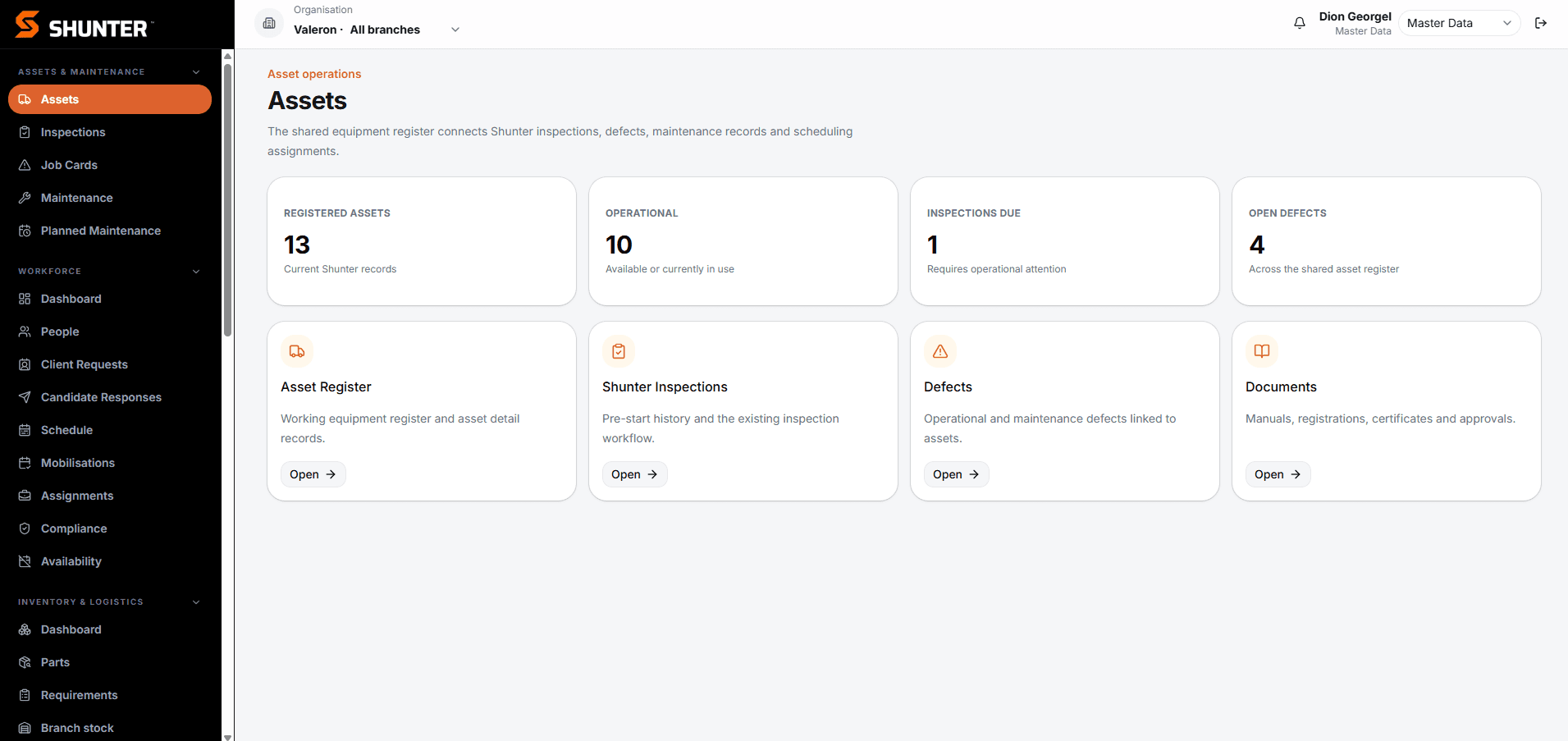The height and width of the screenshot is (741, 1568).
Task: Click the sidebar scroll-up arrow
Action: (227, 55)
